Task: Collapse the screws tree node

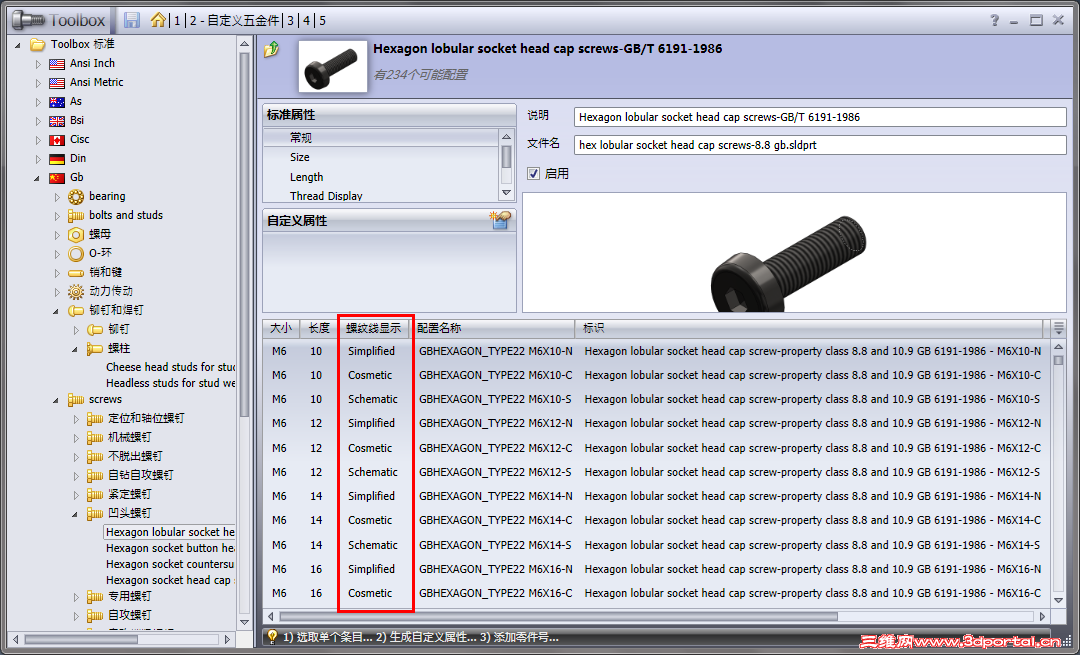Action: click(56, 400)
